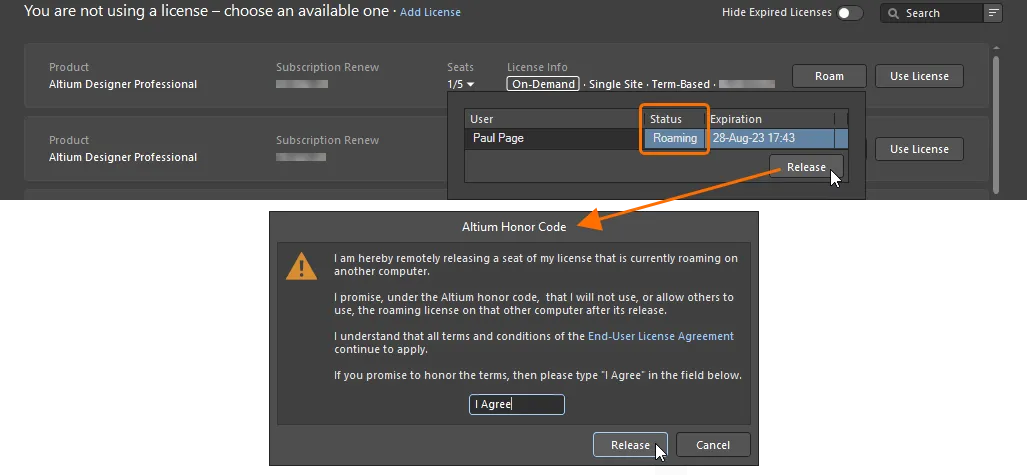Click the I Agree text field

[x=517, y=404]
